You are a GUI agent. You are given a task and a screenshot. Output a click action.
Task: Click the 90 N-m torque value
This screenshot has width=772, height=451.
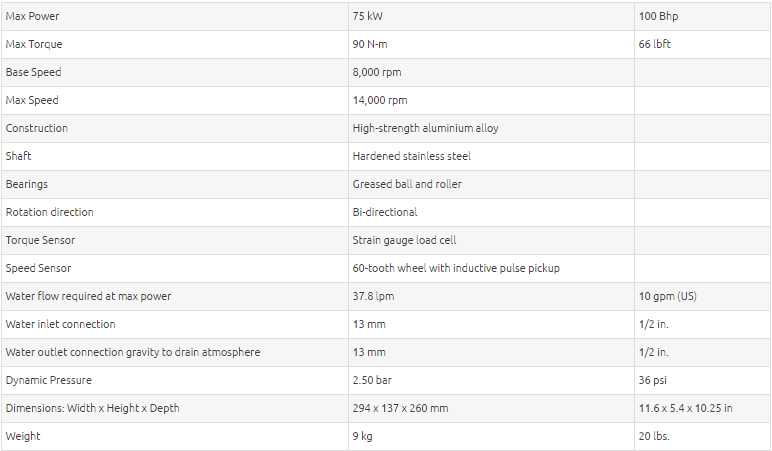pyautogui.click(x=370, y=44)
